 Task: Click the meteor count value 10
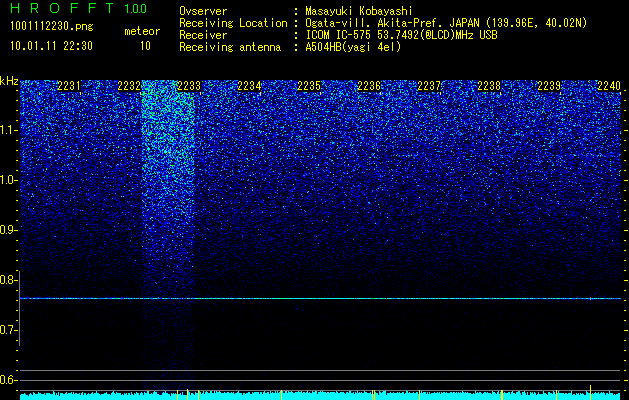click(145, 46)
